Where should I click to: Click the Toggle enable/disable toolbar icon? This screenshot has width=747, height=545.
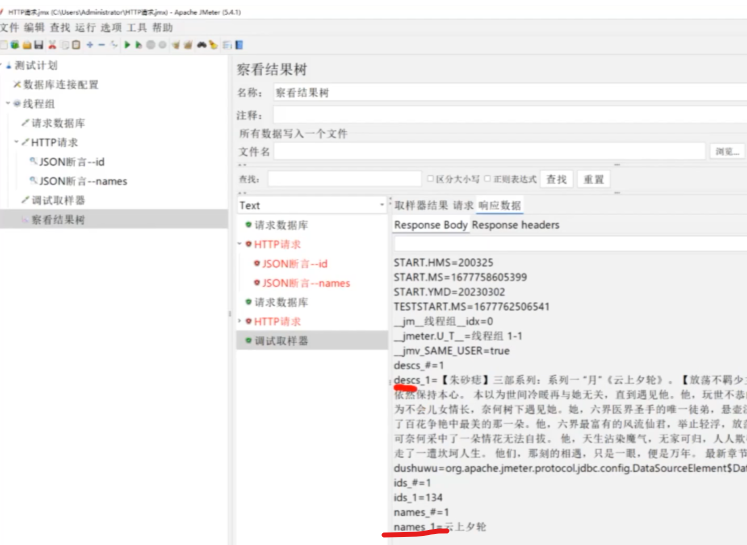[114, 45]
